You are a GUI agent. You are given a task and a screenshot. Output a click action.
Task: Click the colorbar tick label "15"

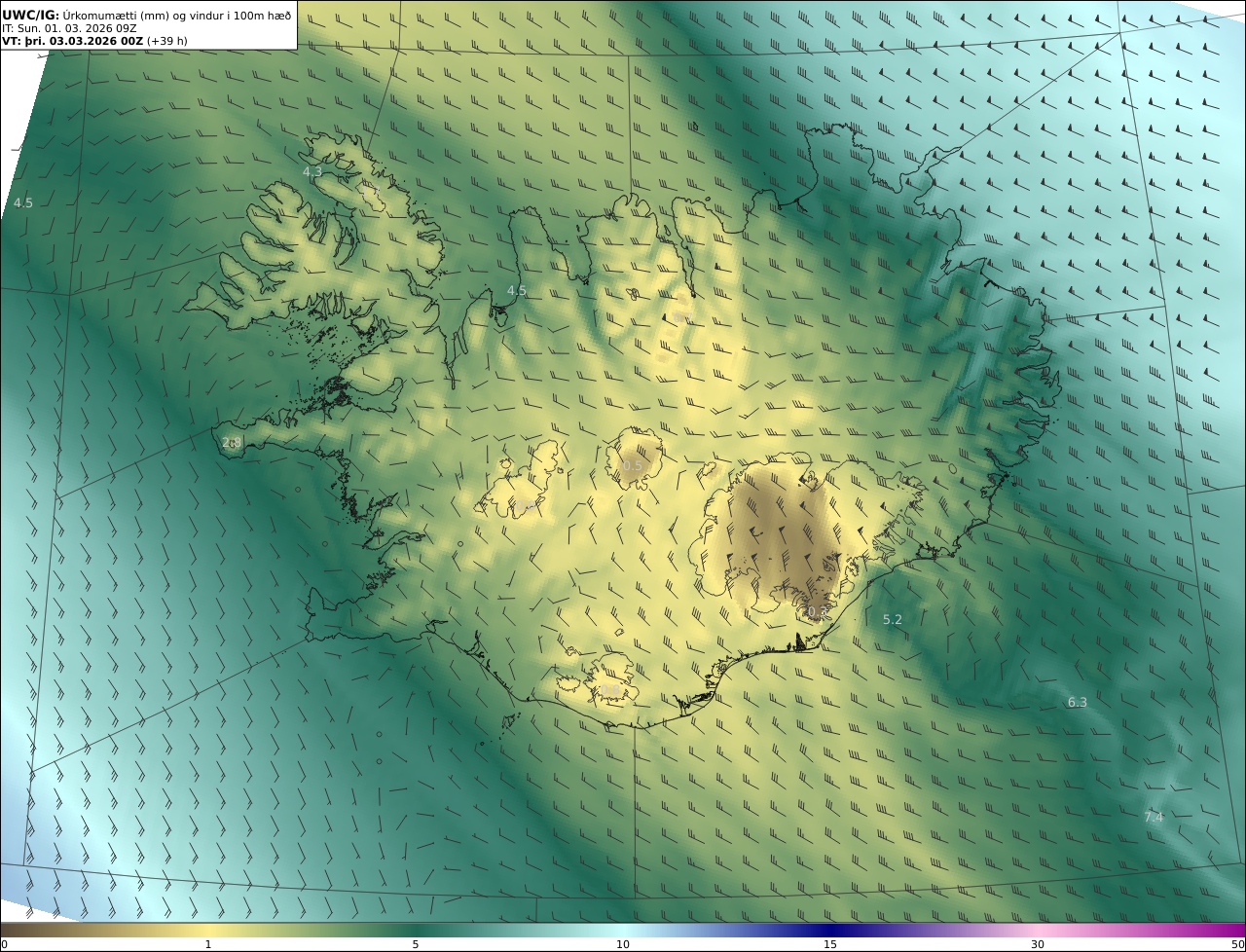click(x=830, y=944)
